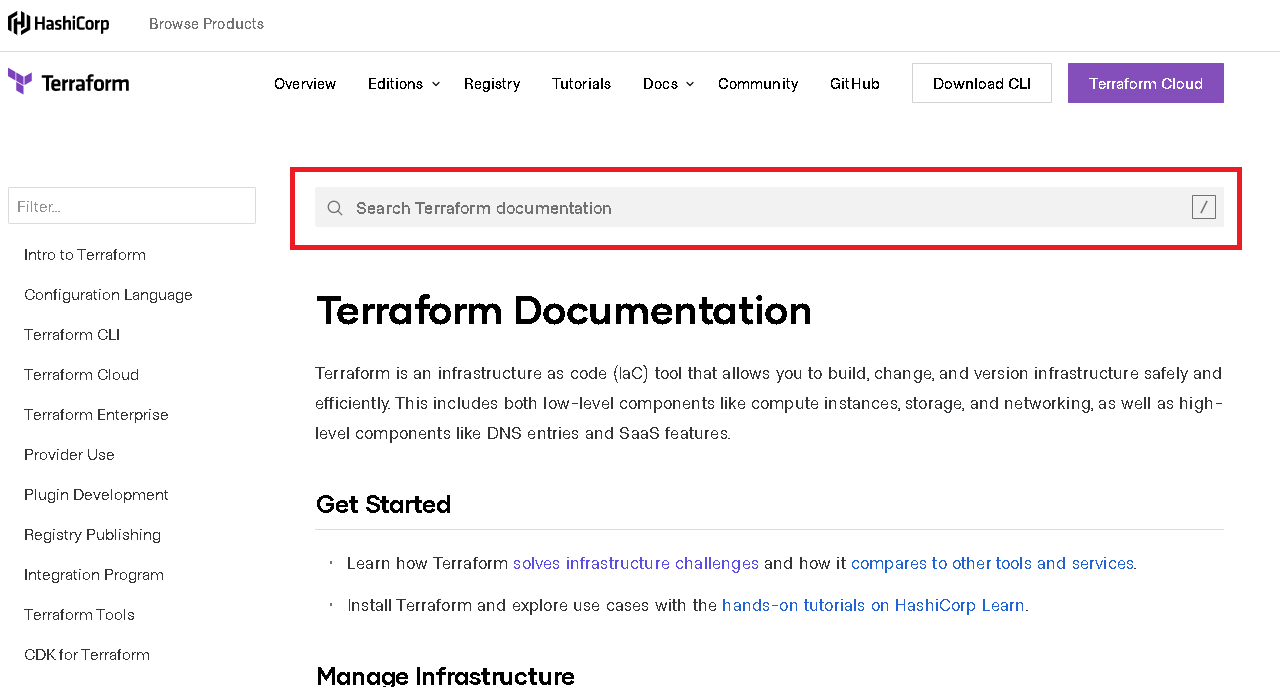This screenshot has height=687, width=1280.
Task: Open Integration Program in sidebar
Action: (94, 575)
